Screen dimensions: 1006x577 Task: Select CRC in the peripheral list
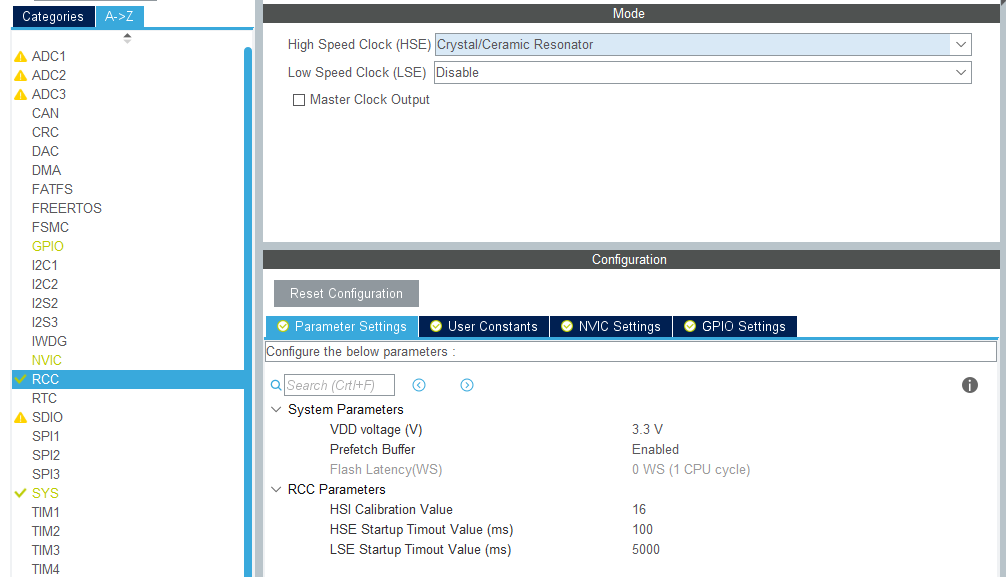[46, 132]
